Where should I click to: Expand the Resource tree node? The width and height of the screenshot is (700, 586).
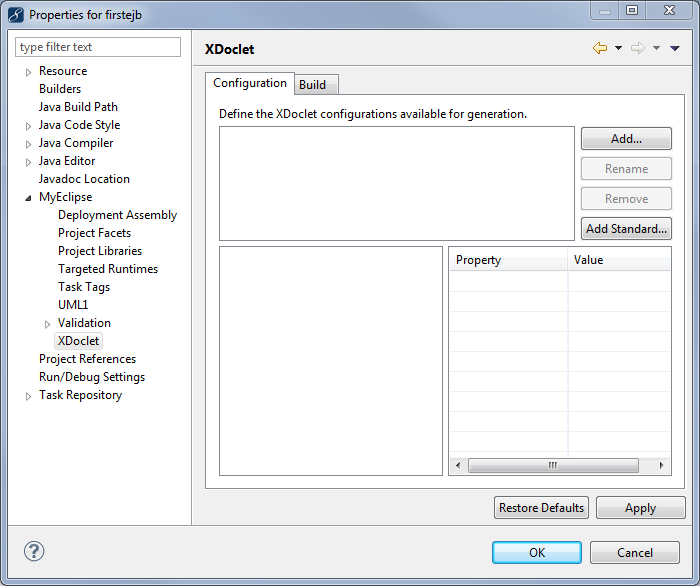29,72
